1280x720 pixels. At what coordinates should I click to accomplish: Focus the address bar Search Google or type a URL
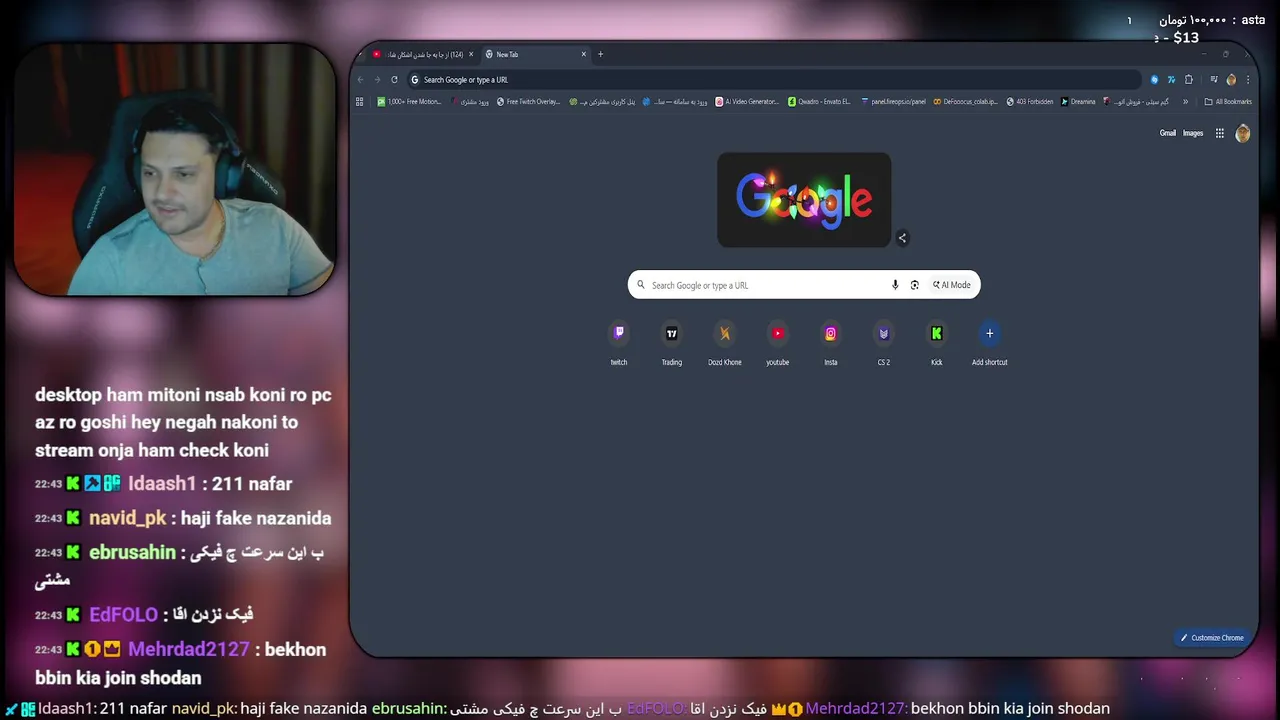point(775,80)
